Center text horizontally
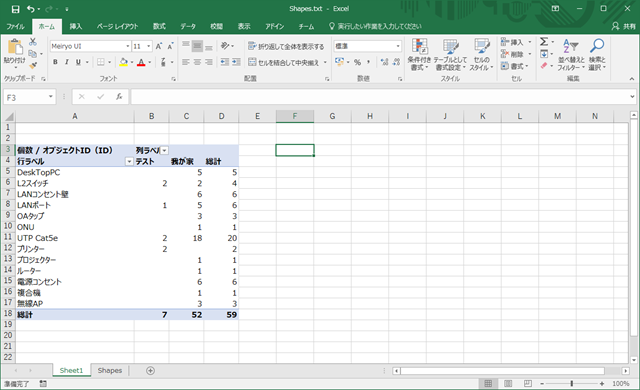This screenshot has width=640, height=390. tap(197, 62)
